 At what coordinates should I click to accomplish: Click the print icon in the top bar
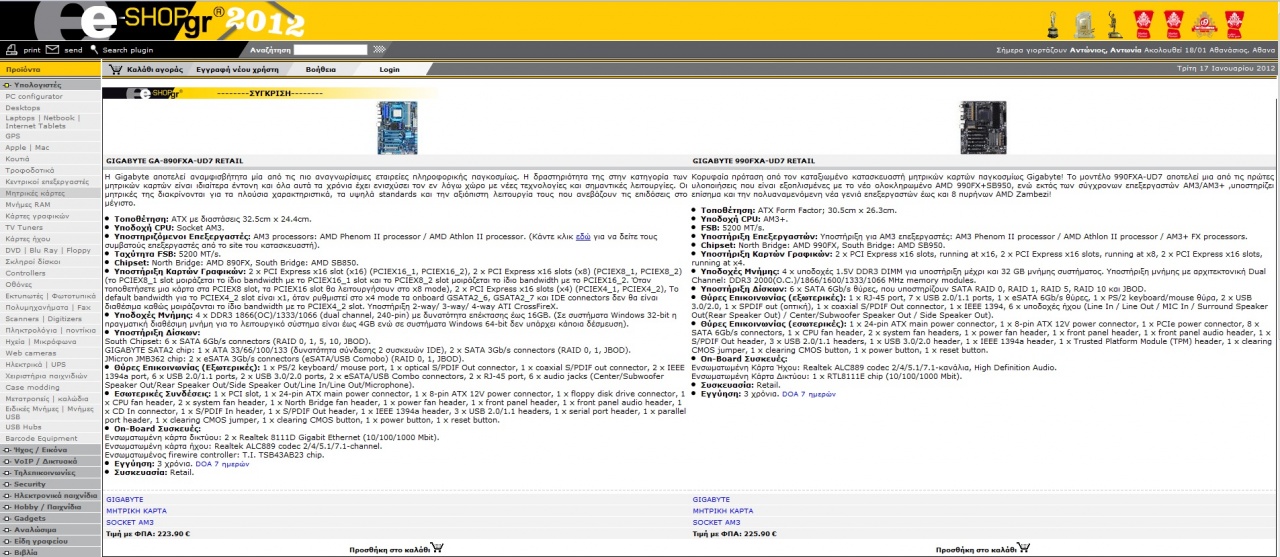pyautogui.click(x=11, y=49)
